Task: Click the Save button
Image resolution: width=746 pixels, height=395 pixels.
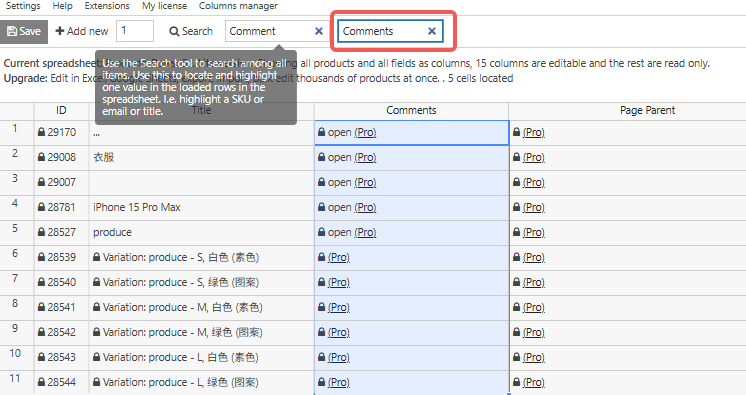Action: (24, 31)
